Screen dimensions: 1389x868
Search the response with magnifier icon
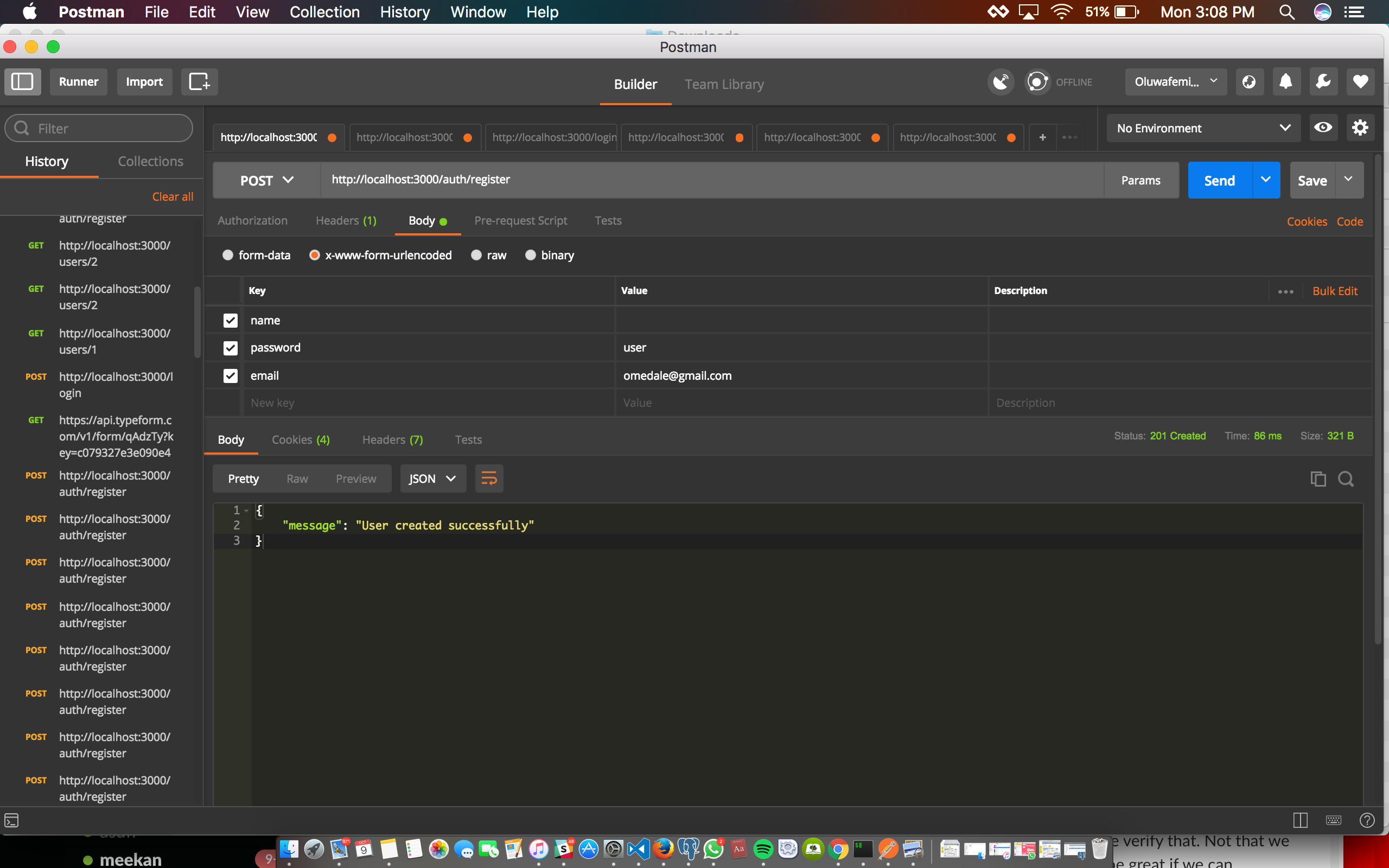coord(1346,479)
